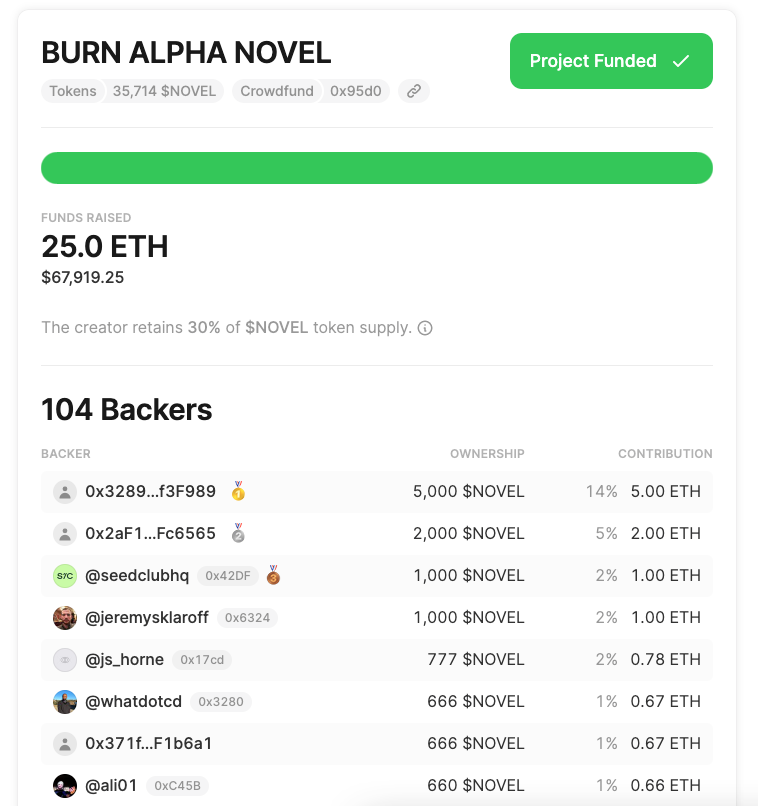Click the info icon after token supply text
The image size is (758, 806).
[x=425, y=328]
